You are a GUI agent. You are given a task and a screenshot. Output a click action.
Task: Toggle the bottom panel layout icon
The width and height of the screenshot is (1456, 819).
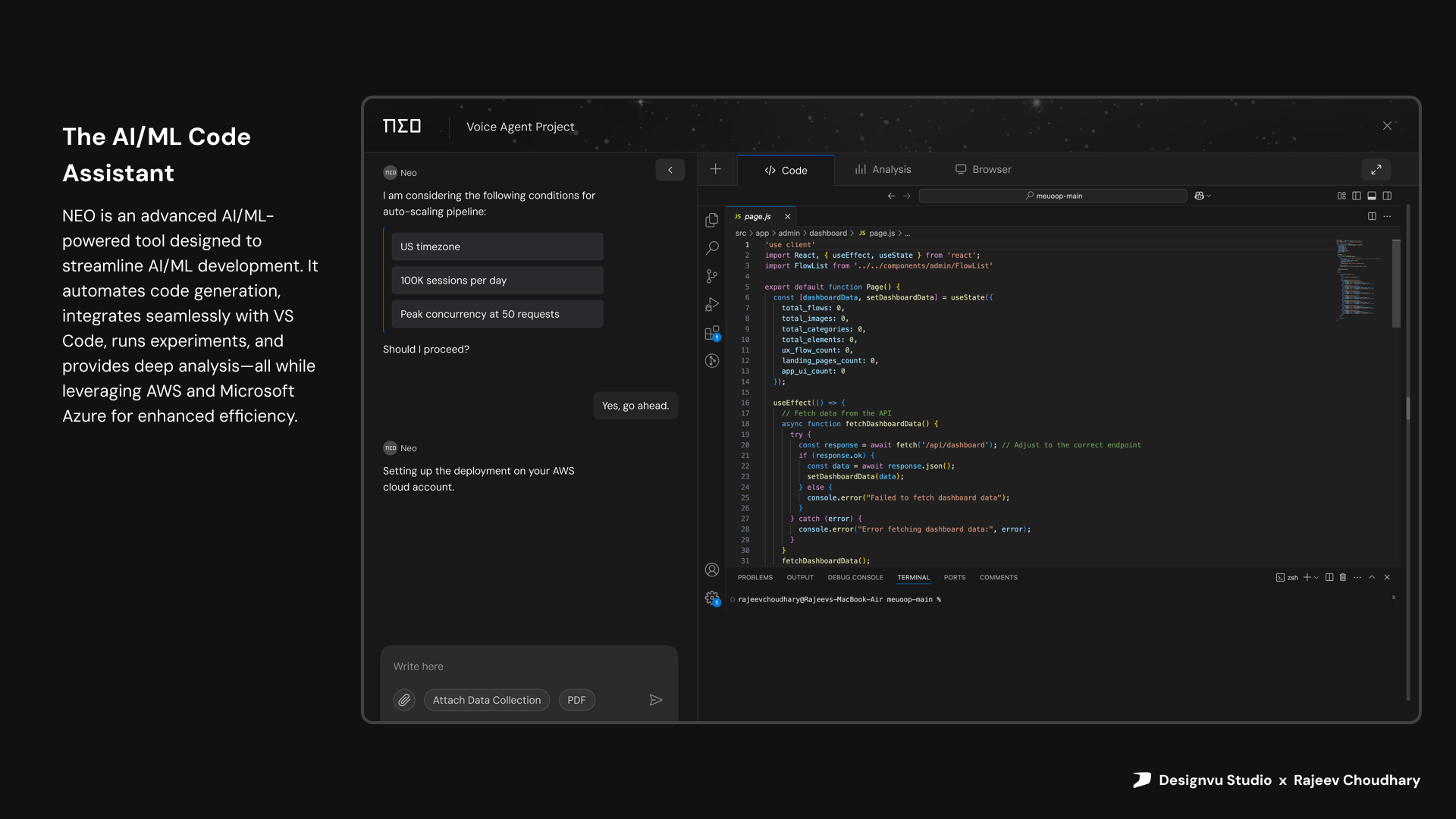[1372, 196]
